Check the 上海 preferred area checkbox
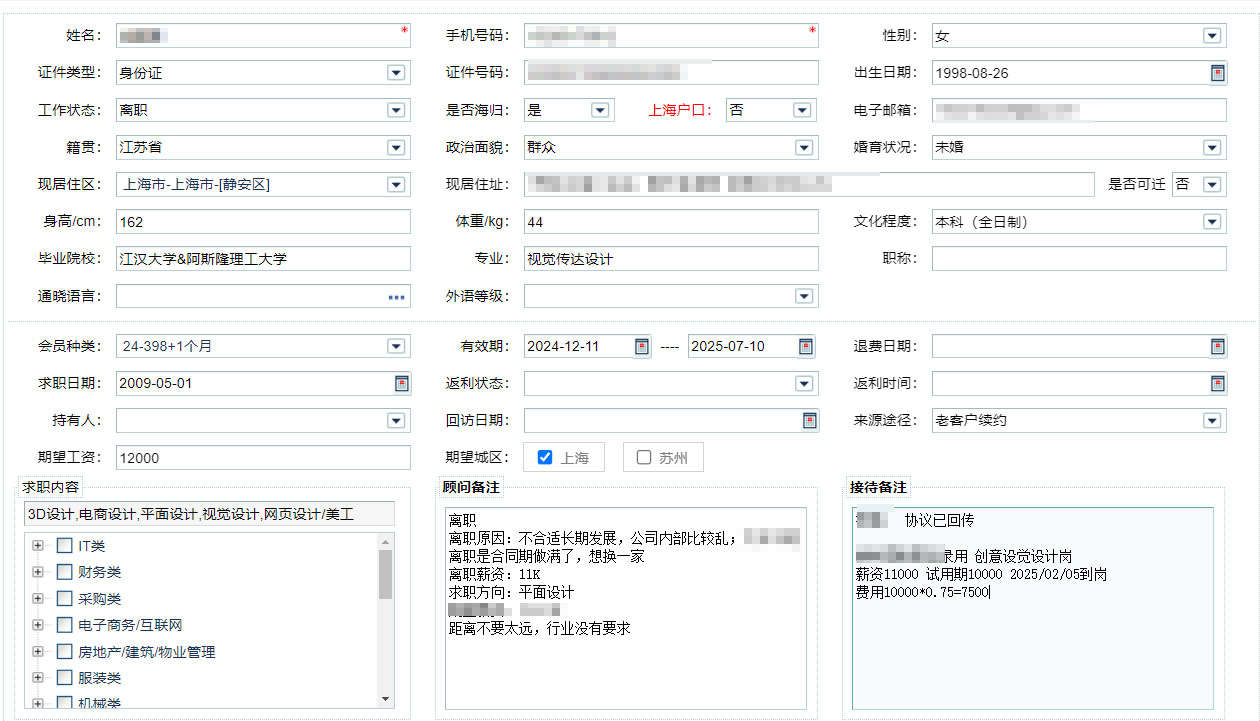Viewport: 1260px width, 721px height. point(545,457)
